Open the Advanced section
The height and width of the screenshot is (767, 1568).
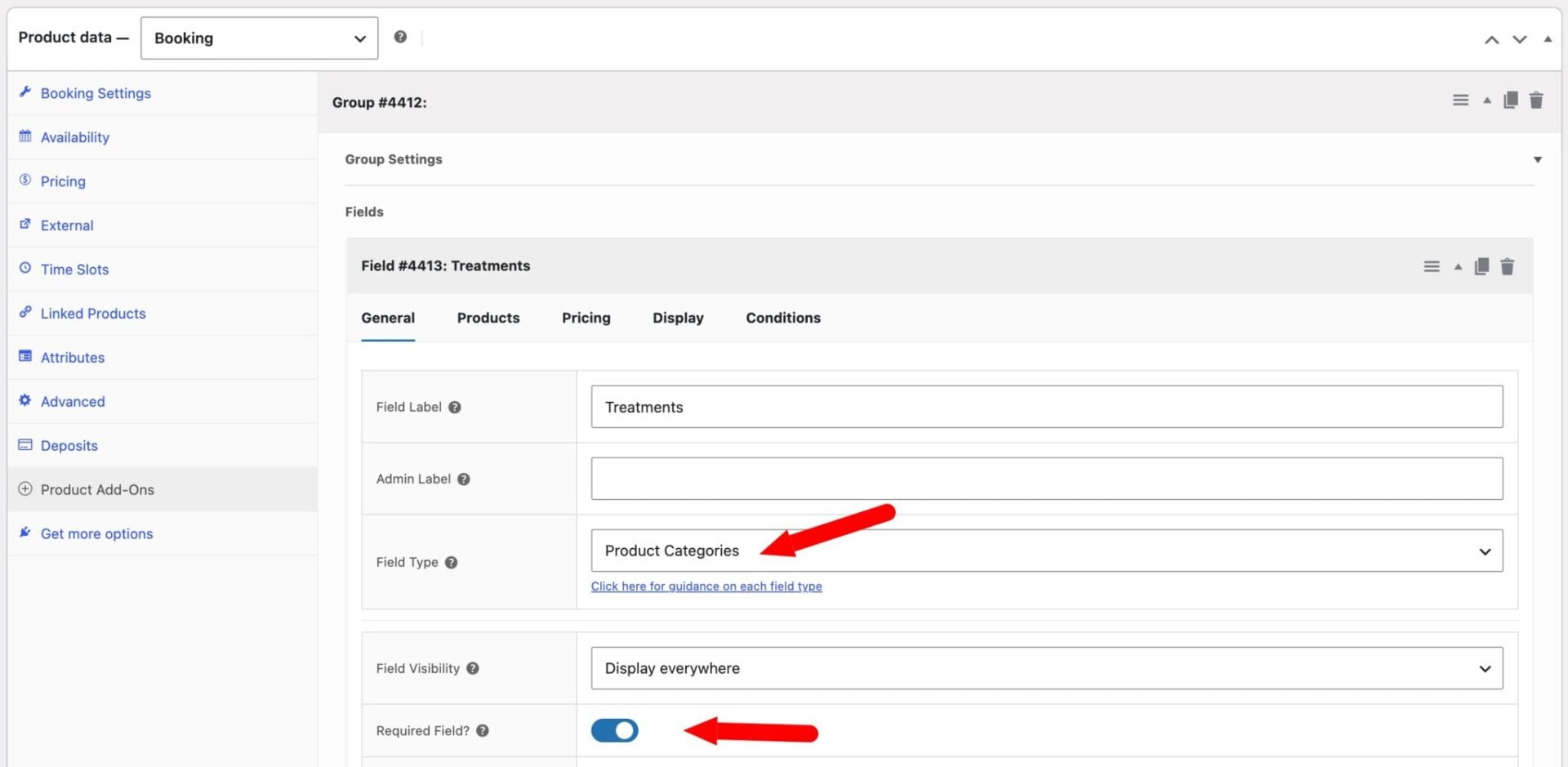click(x=73, y=402)
